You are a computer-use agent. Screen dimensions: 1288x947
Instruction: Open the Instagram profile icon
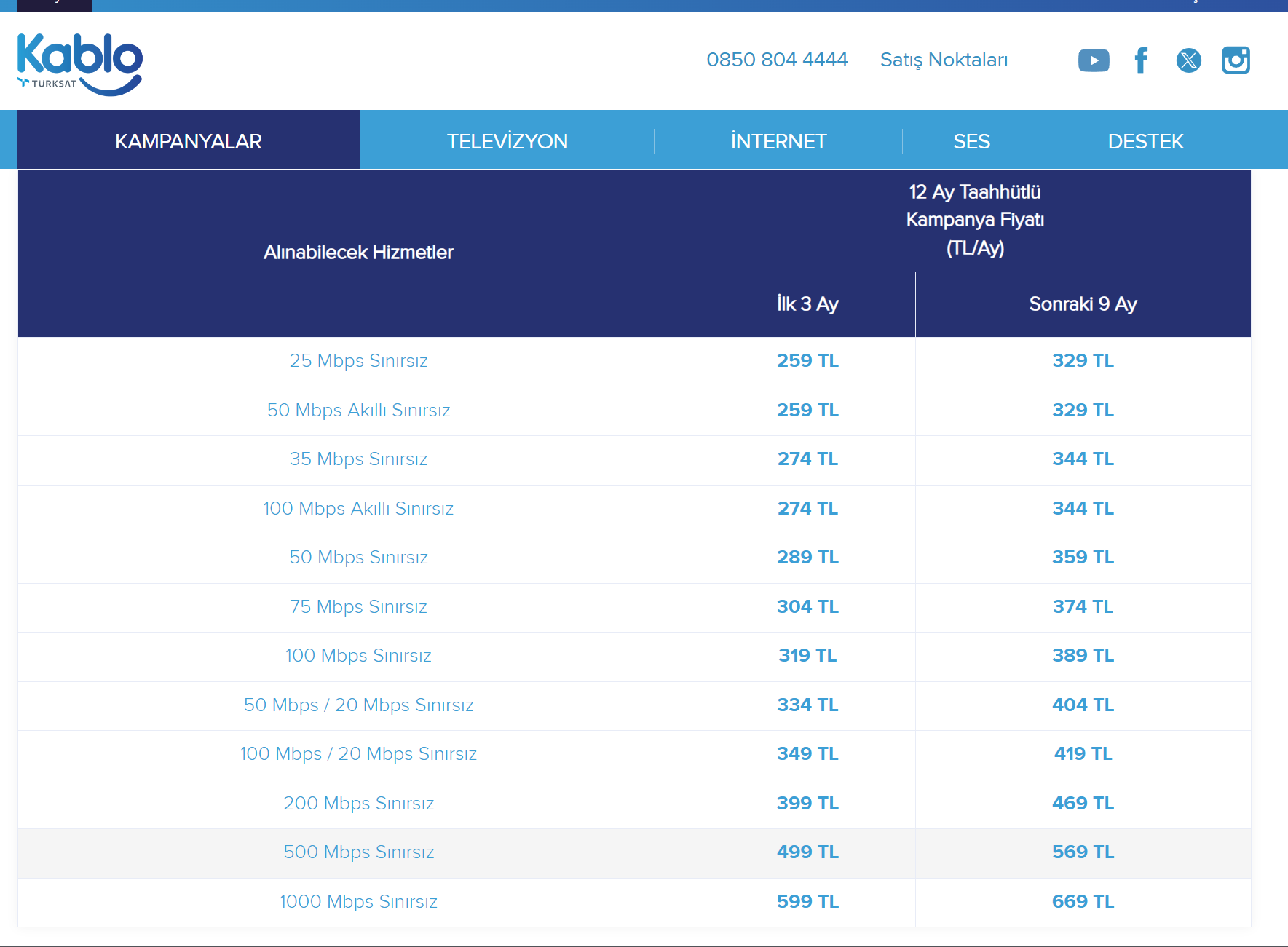1236,60
